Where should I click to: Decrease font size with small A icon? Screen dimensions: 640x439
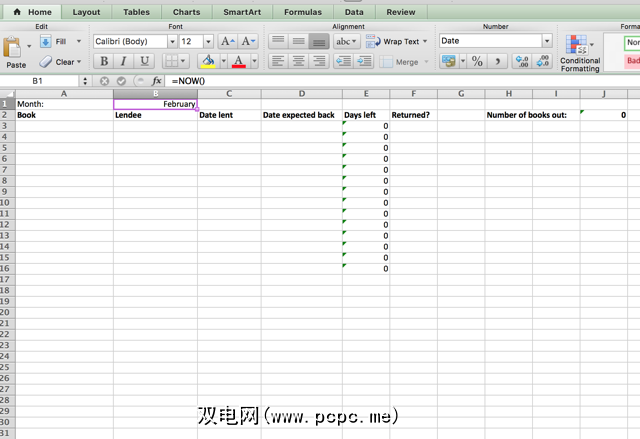pos(248,41)
